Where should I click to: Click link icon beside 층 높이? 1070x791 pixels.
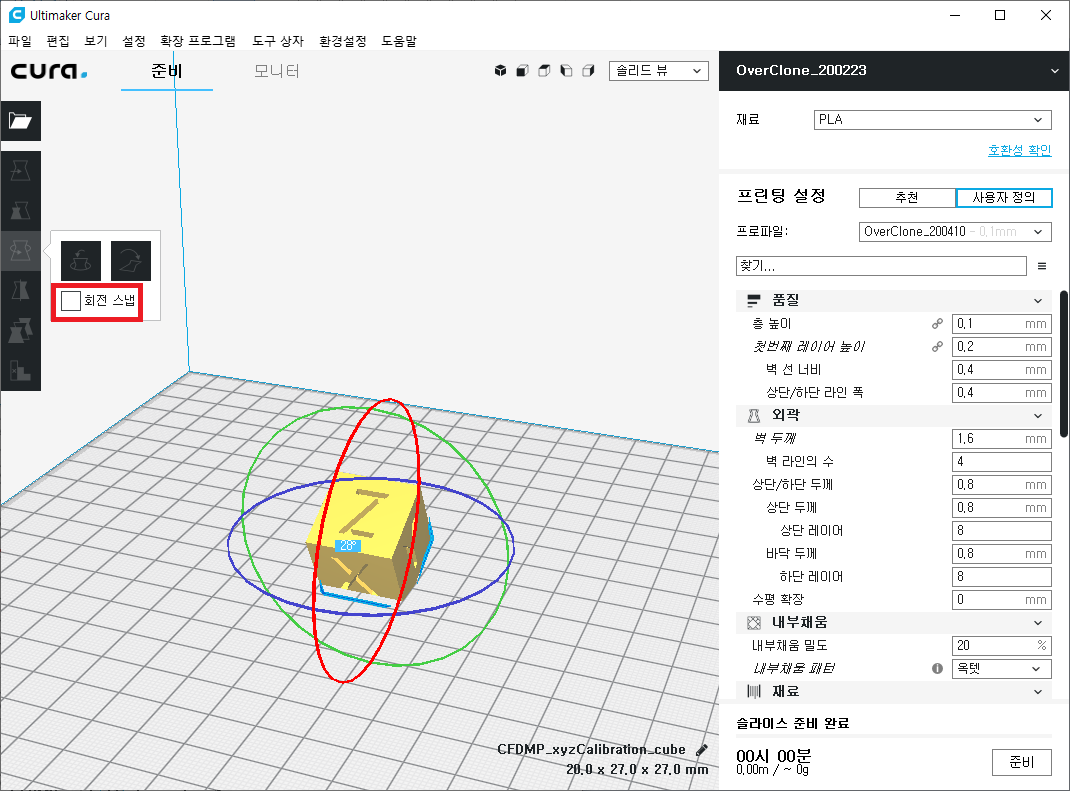[938, 323]
